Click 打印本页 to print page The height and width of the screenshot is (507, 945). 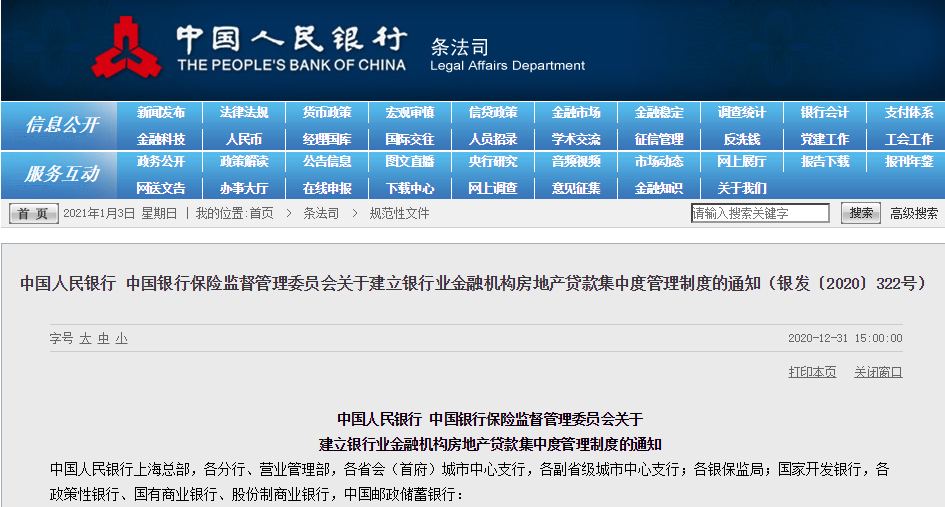point(812,372)
